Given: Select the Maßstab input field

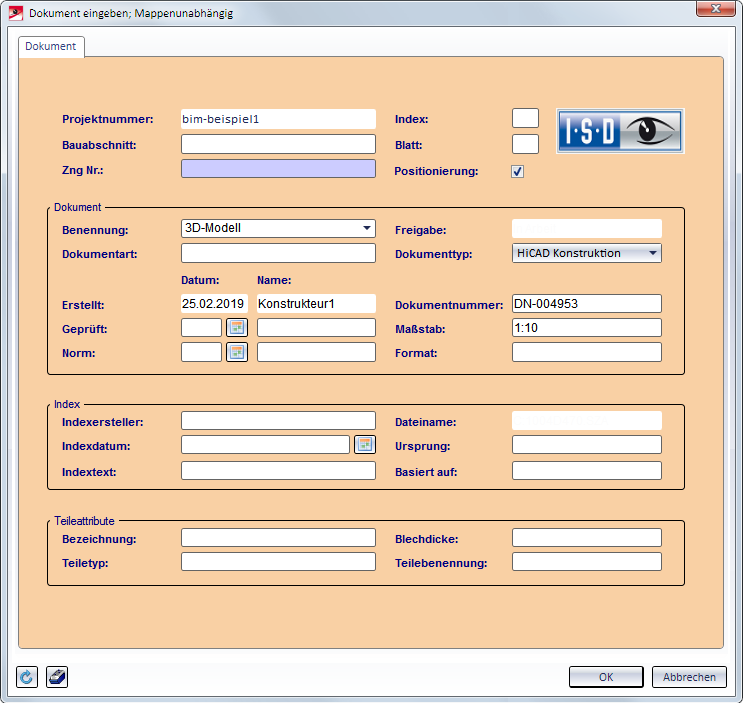Looking at the screenshot, I should click(x=586, y=328).
